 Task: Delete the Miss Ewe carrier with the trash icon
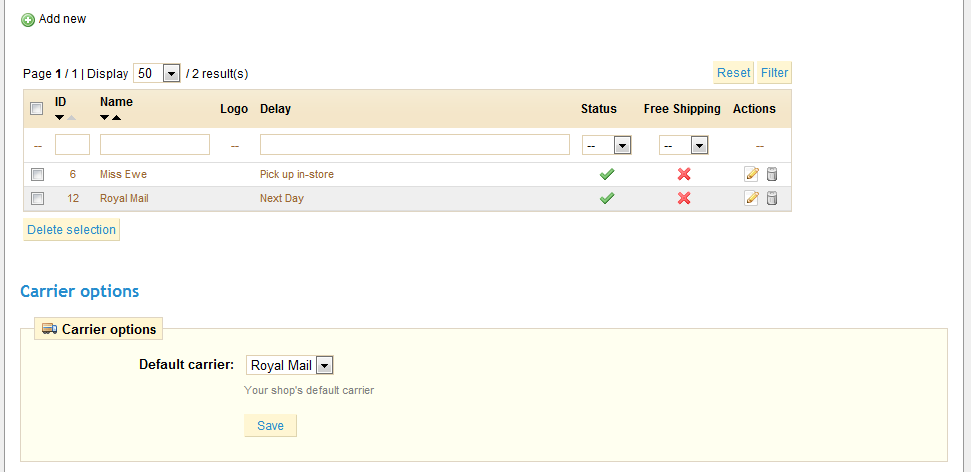(771, 174)
